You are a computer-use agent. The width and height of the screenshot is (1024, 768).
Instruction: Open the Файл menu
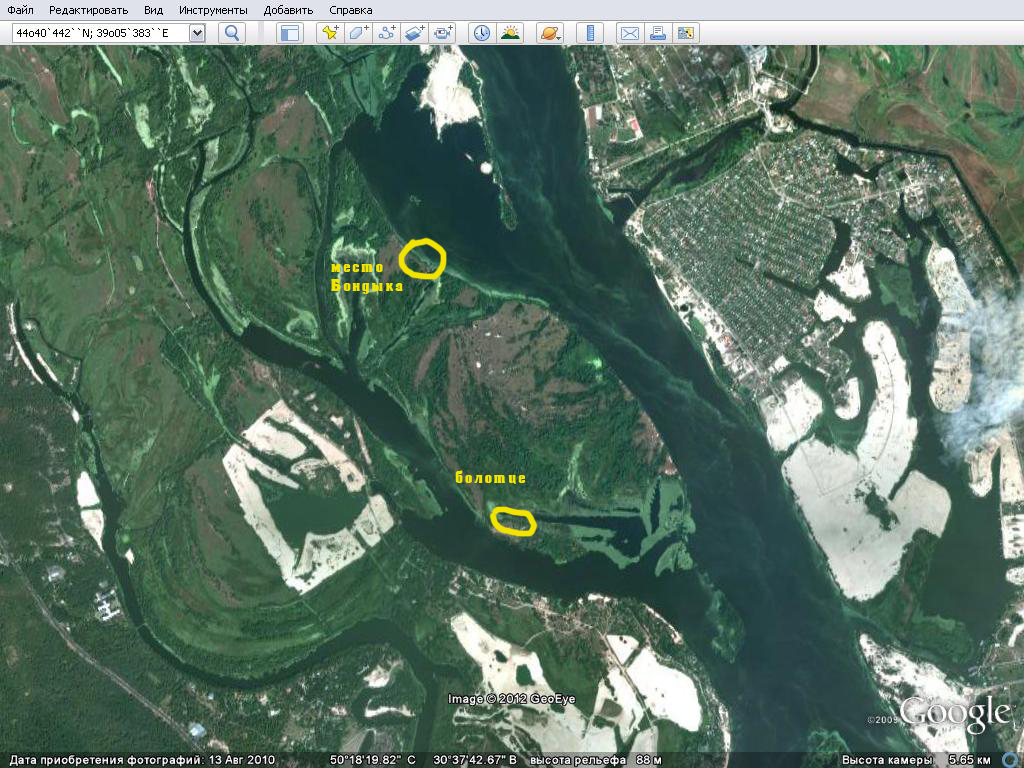point(20,10)
